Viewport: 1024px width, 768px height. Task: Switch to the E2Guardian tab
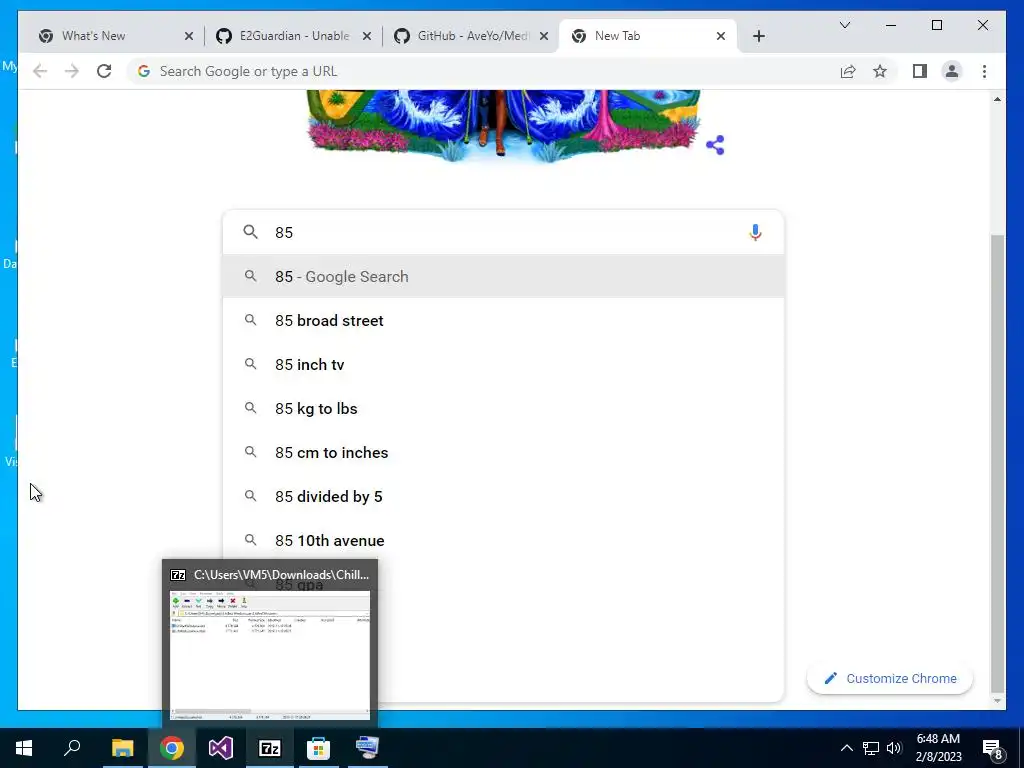(x=294, y=36)
